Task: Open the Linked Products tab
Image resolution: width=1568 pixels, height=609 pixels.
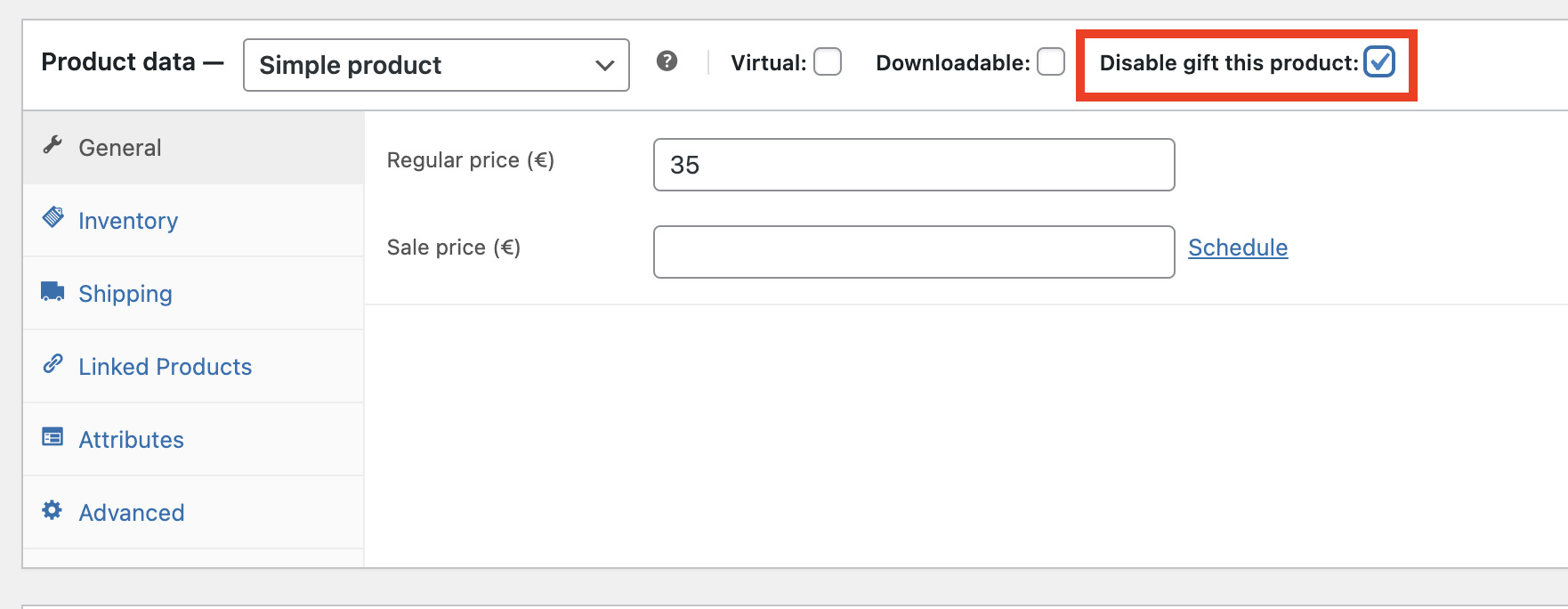Action: [x=193, y=367]
